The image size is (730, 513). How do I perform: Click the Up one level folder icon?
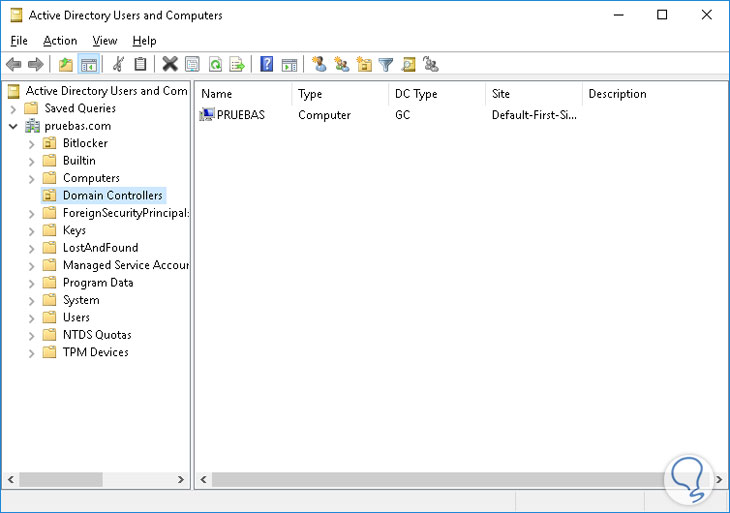[66, 65]
